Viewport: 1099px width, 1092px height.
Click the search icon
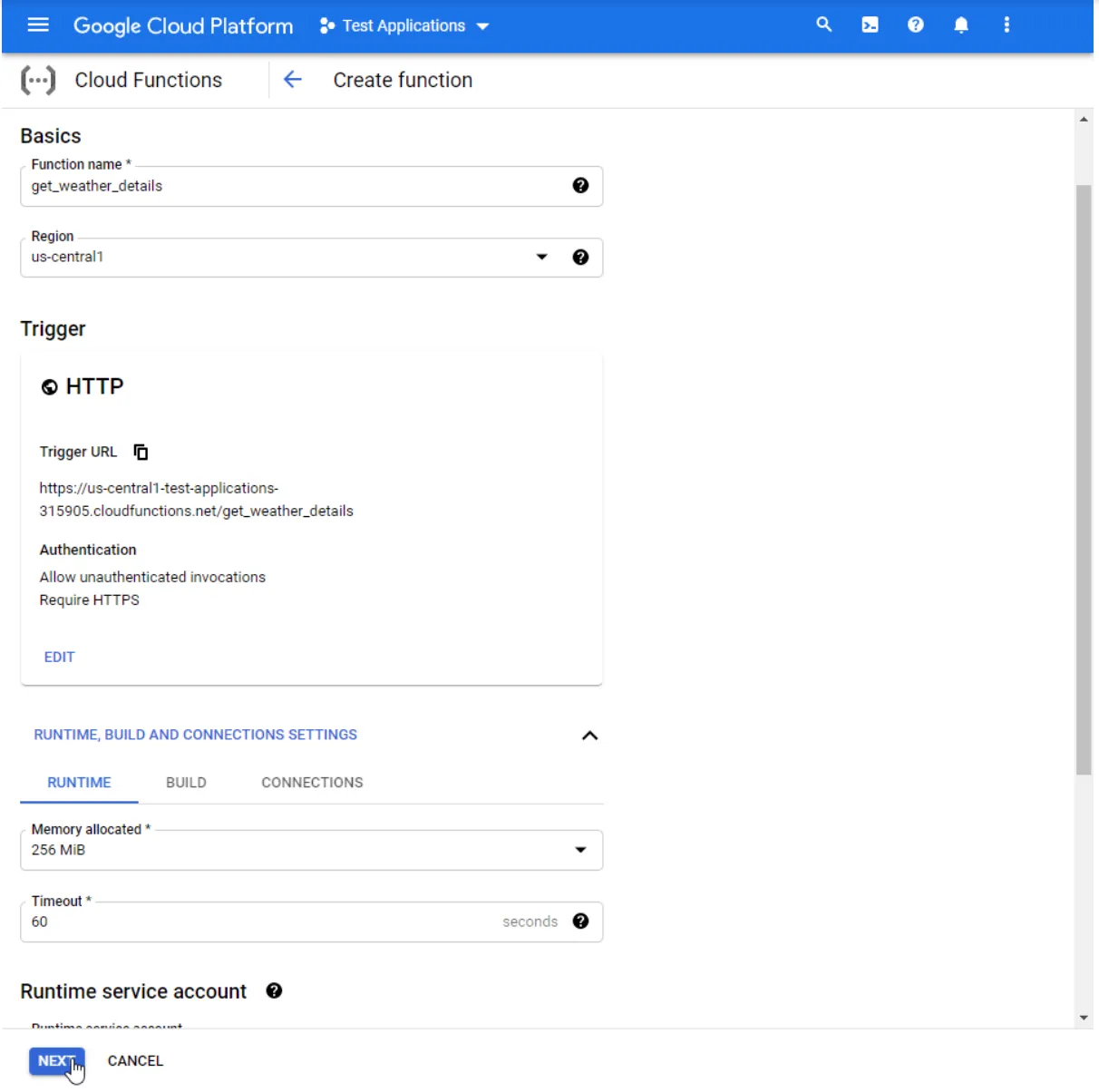pos(823,24)
